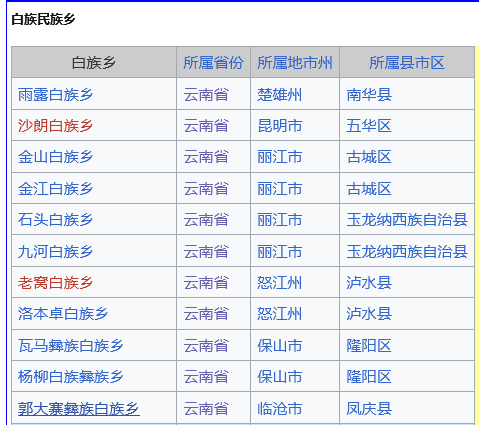Viewport: 479px width, 425px height.
Task: Open the 金山白族乡 link
Action: pyautogui.click(x=55, y=157)
